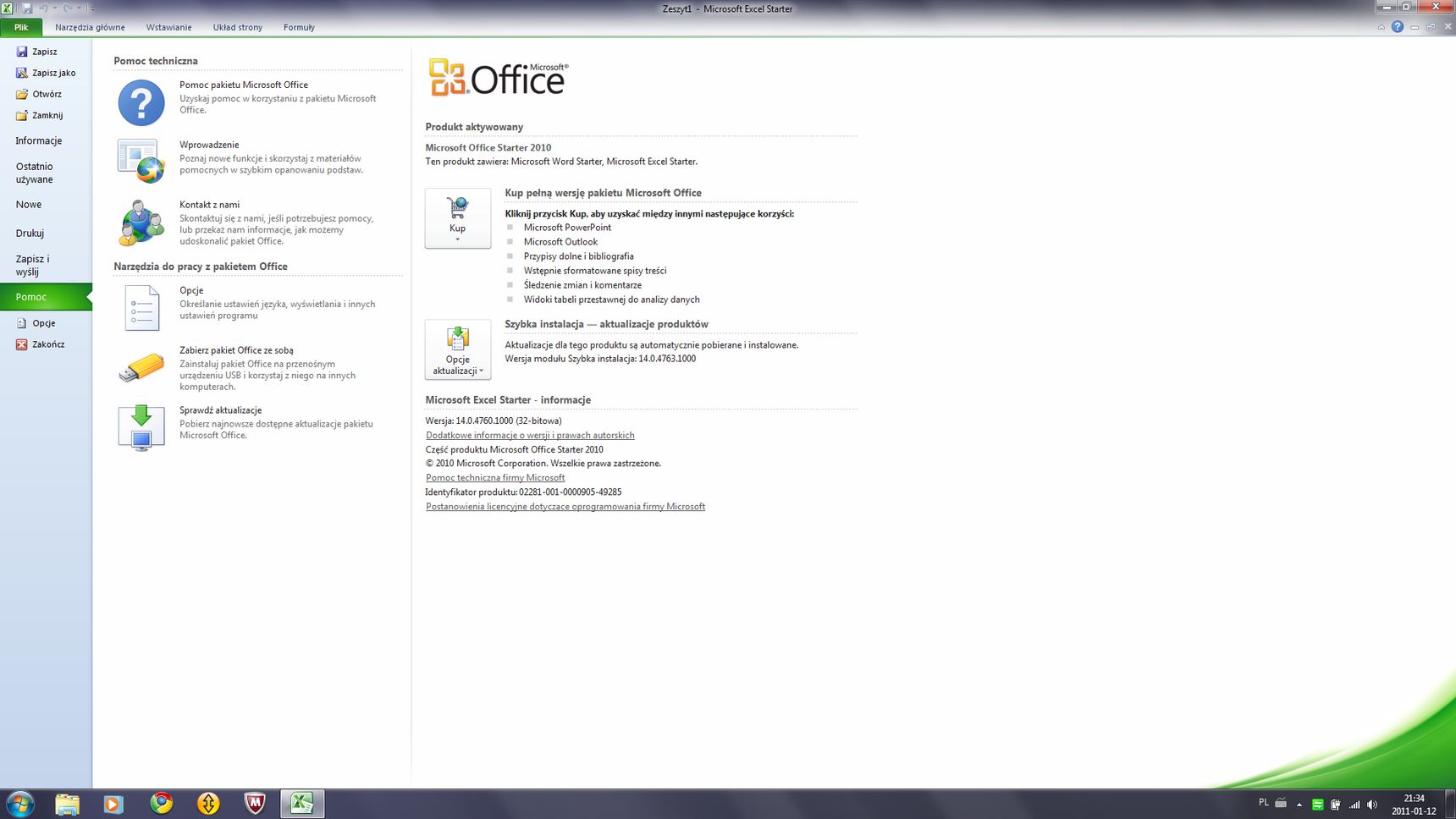Click the Zabierz pakiet Office ze sobą title

click(x=236, y=350)
